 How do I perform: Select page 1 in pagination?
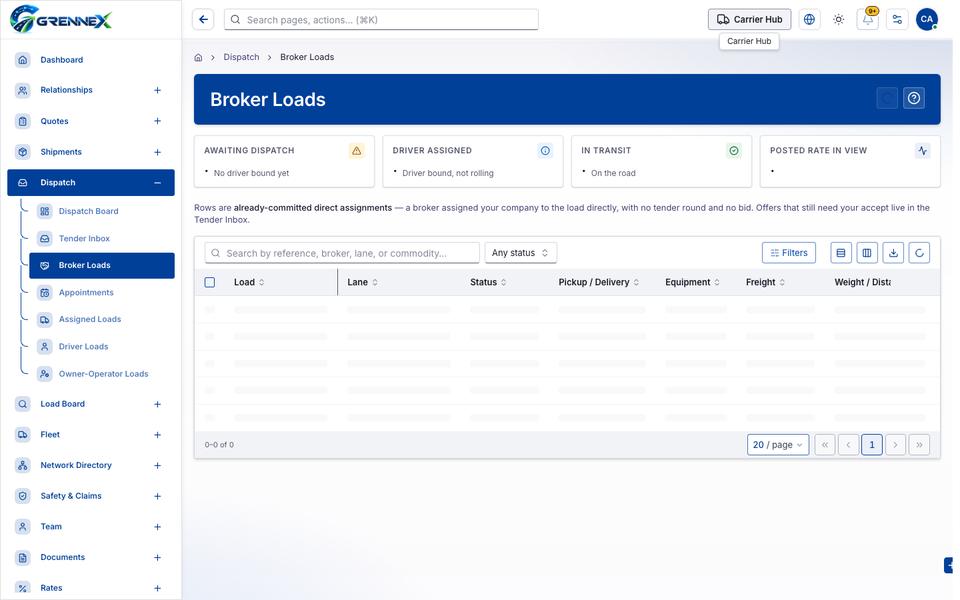872,445
